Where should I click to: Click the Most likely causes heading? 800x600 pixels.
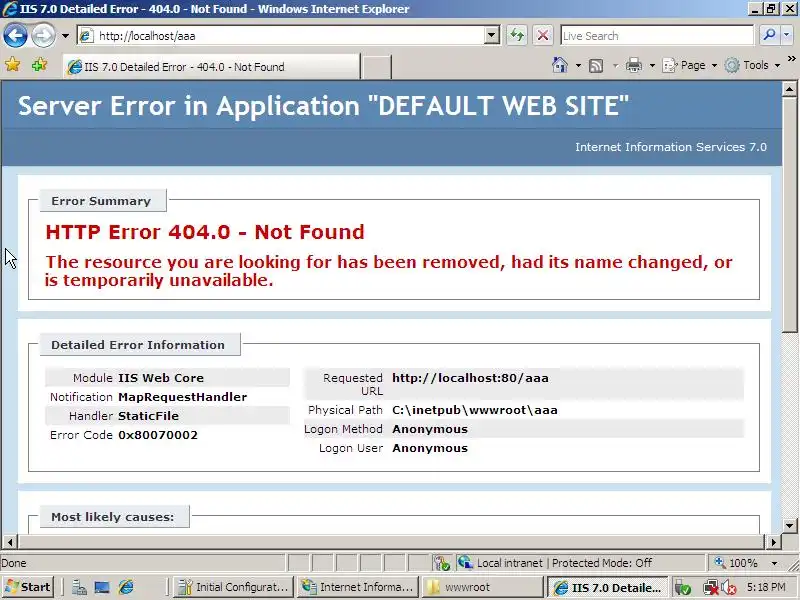(x=113, y=517)
